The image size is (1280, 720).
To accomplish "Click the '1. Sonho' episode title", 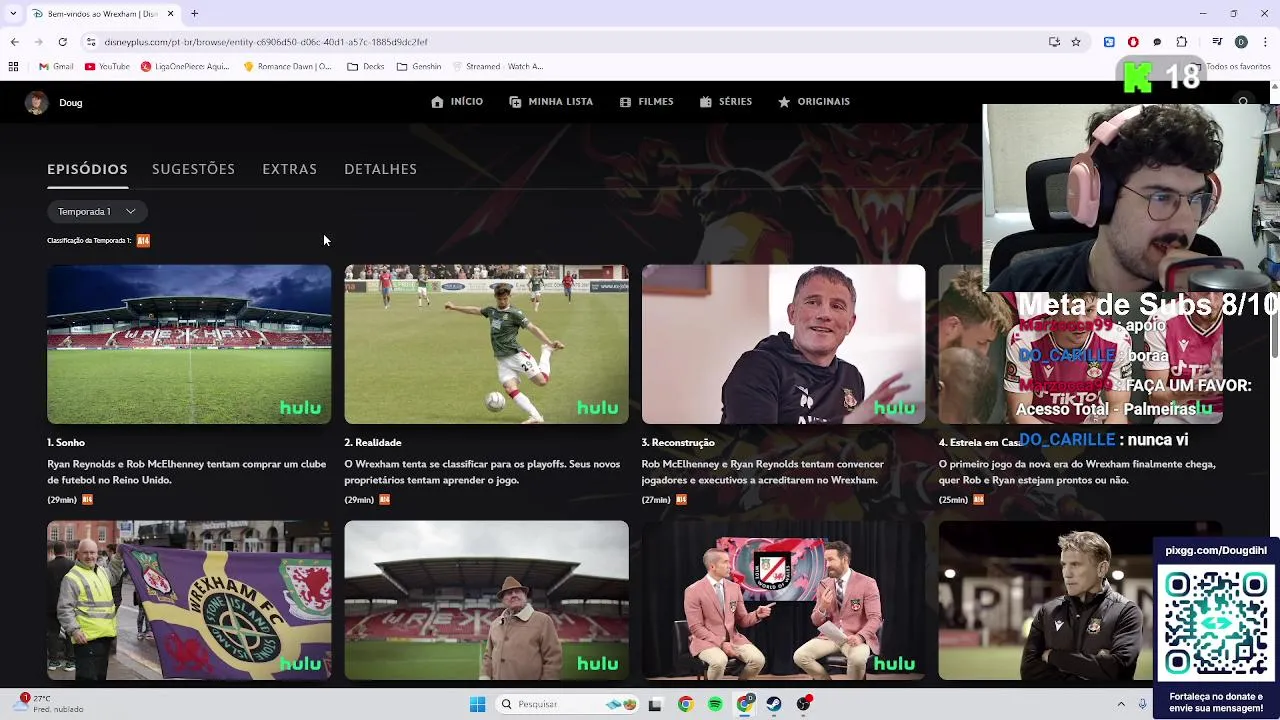I will pos(66,443).
